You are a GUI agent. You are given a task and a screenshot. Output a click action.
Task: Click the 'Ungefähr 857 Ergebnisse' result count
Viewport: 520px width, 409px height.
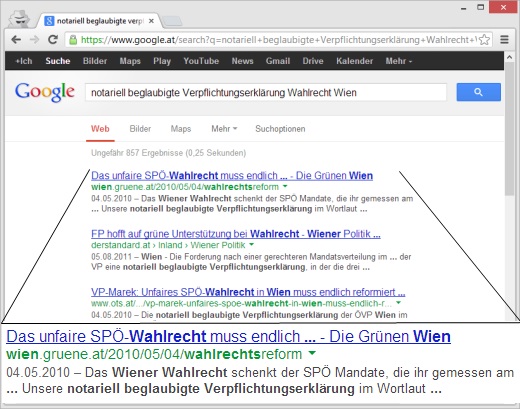(x=168, y=153)
